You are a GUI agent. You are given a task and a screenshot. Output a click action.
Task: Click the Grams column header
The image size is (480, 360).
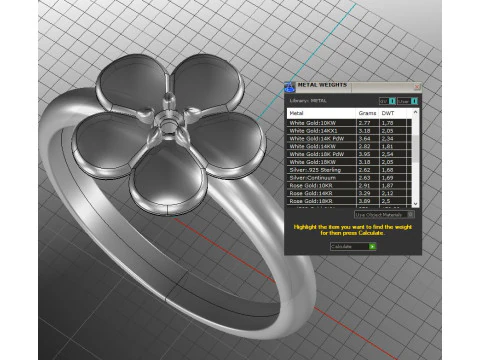367,113
